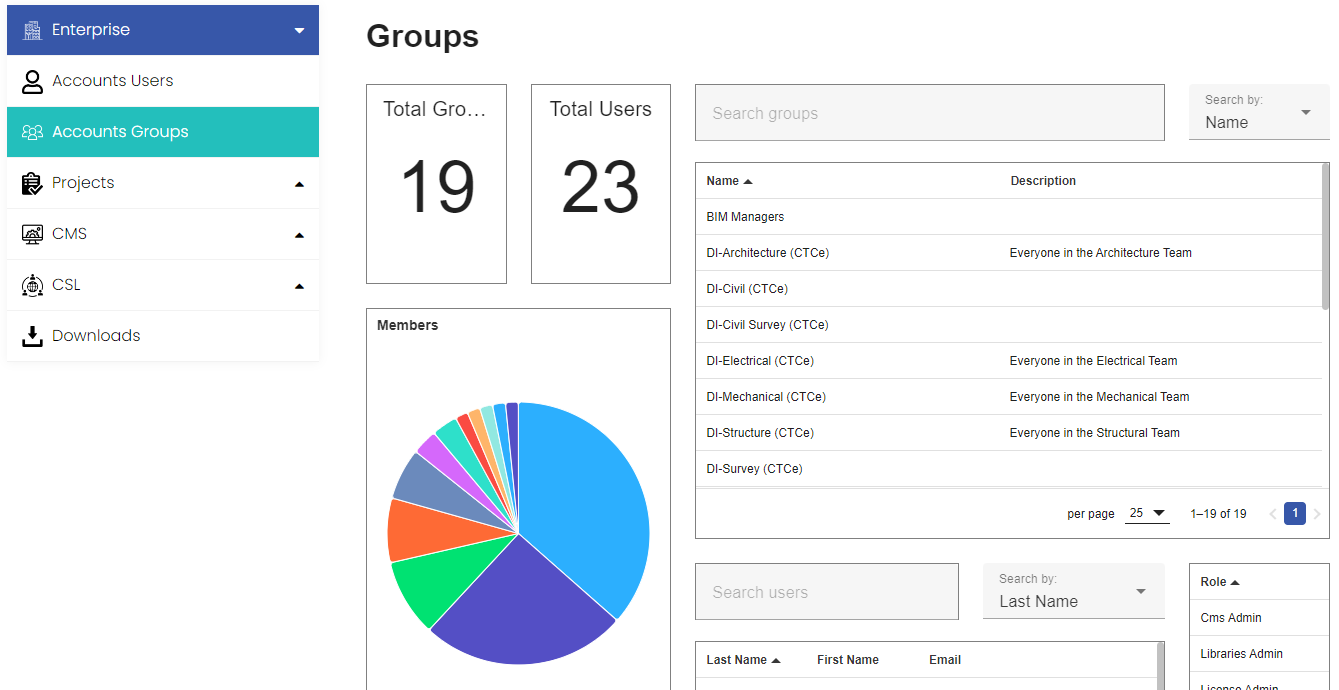Change the per page count dropdown
The image size is (1339, 690).
pos(1147,513)
